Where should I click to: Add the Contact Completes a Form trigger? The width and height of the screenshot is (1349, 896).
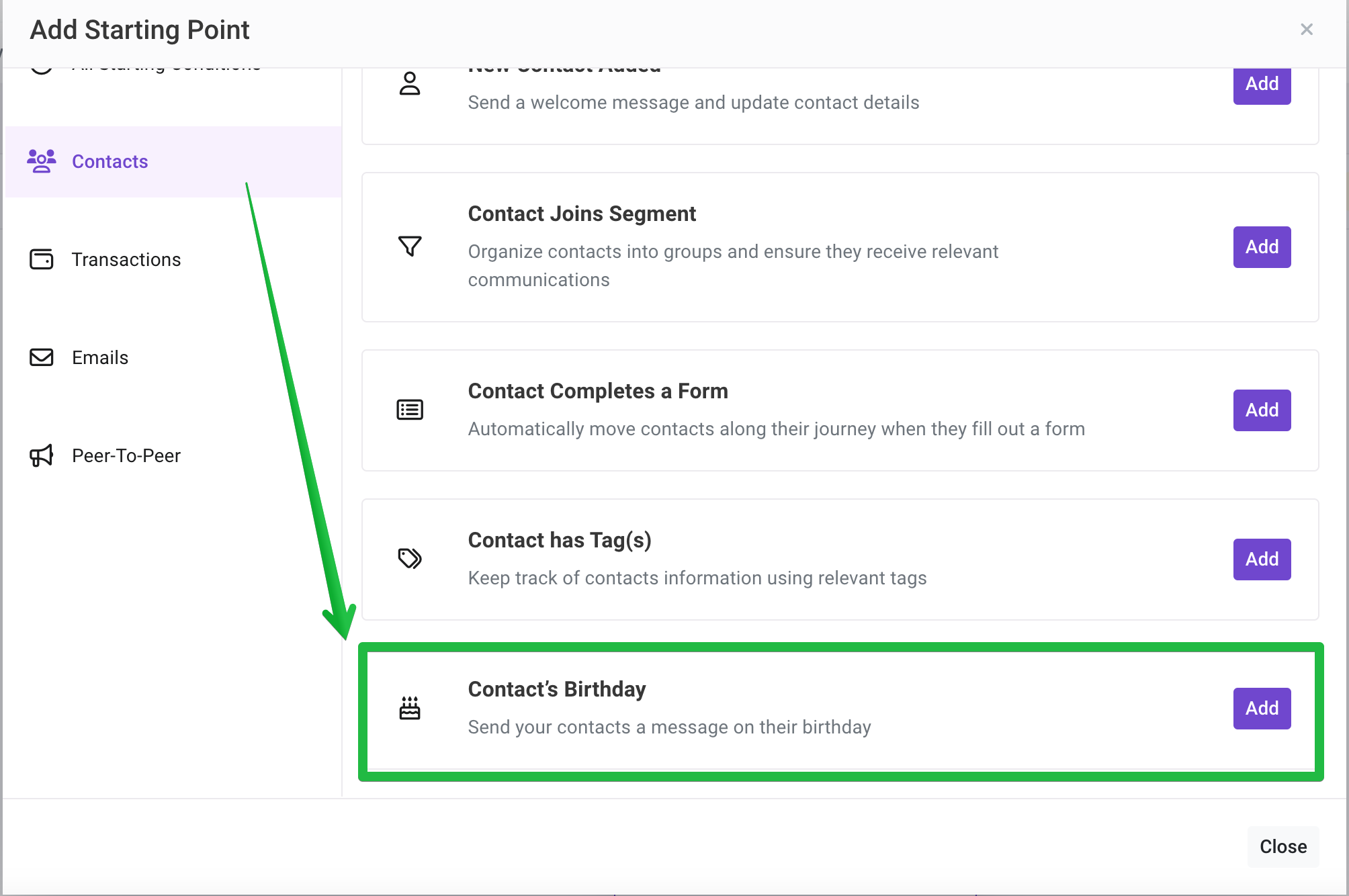tap(1262, 410)
